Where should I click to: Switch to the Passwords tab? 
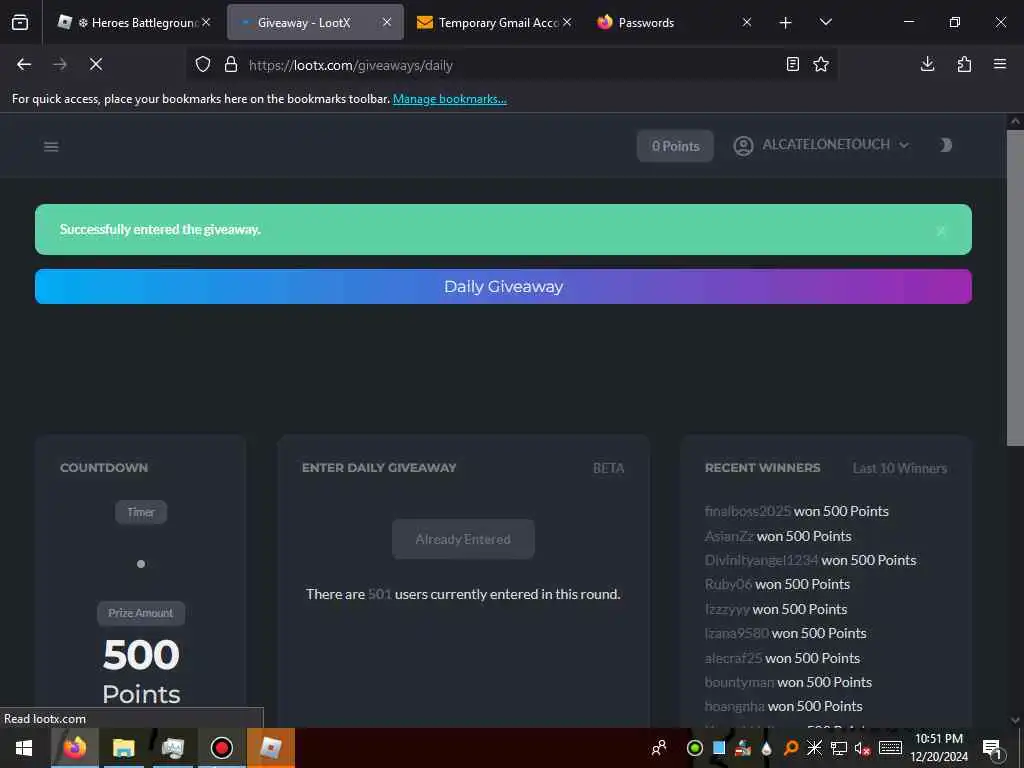click(673, 23)
